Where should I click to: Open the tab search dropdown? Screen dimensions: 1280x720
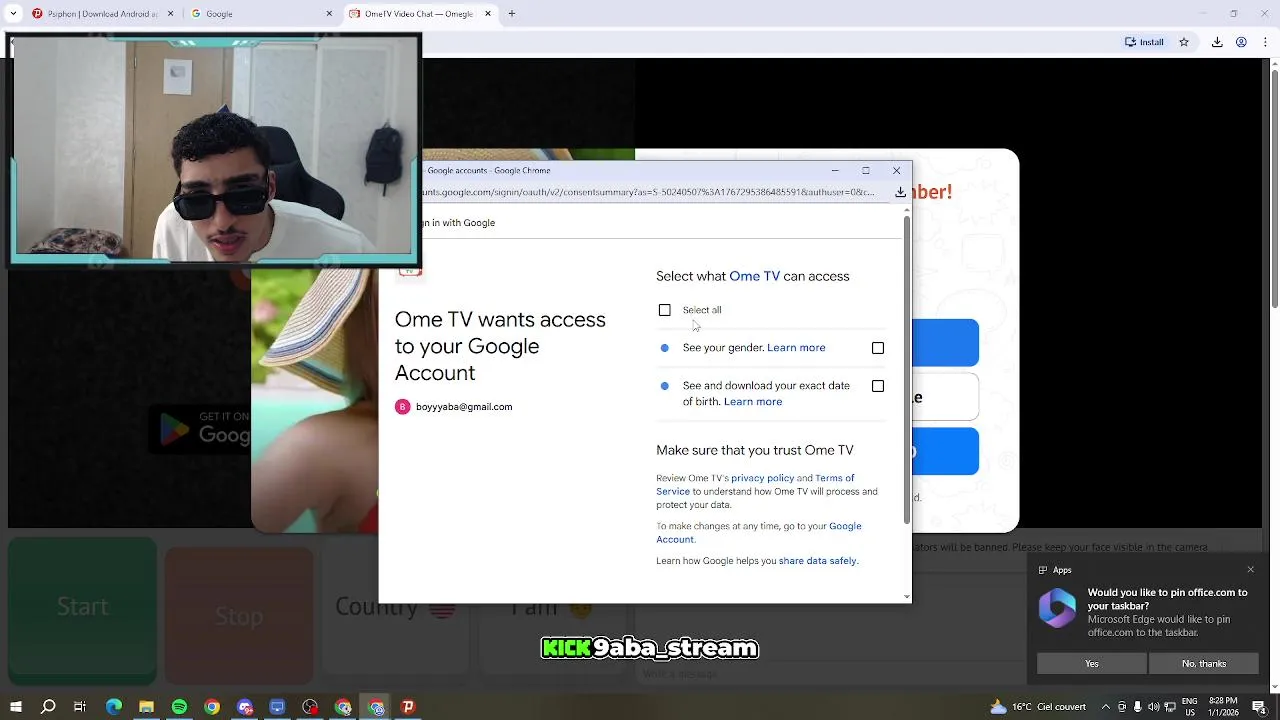tap(13, 14)
